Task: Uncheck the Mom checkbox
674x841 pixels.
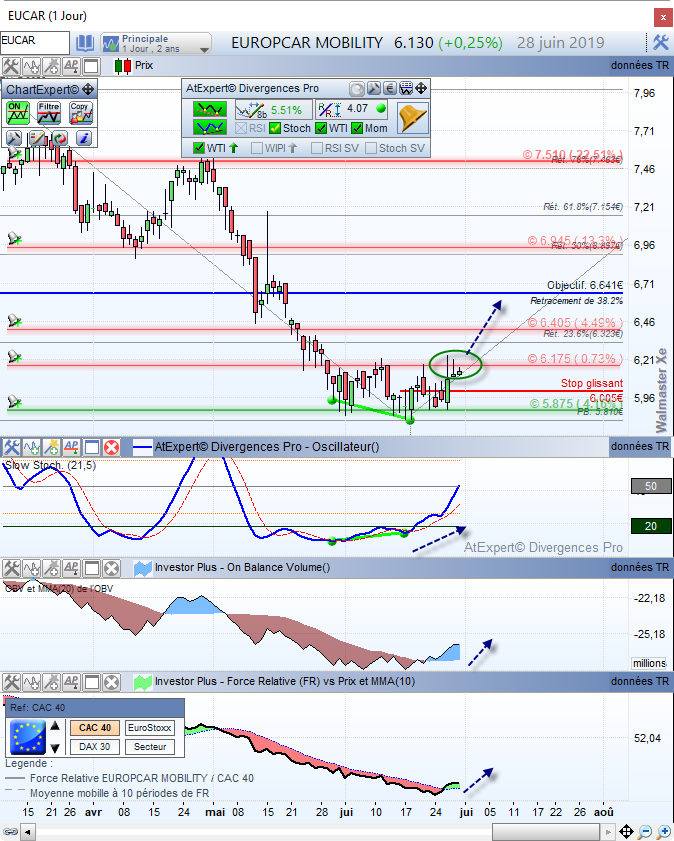Action: (x=357, y=128)
